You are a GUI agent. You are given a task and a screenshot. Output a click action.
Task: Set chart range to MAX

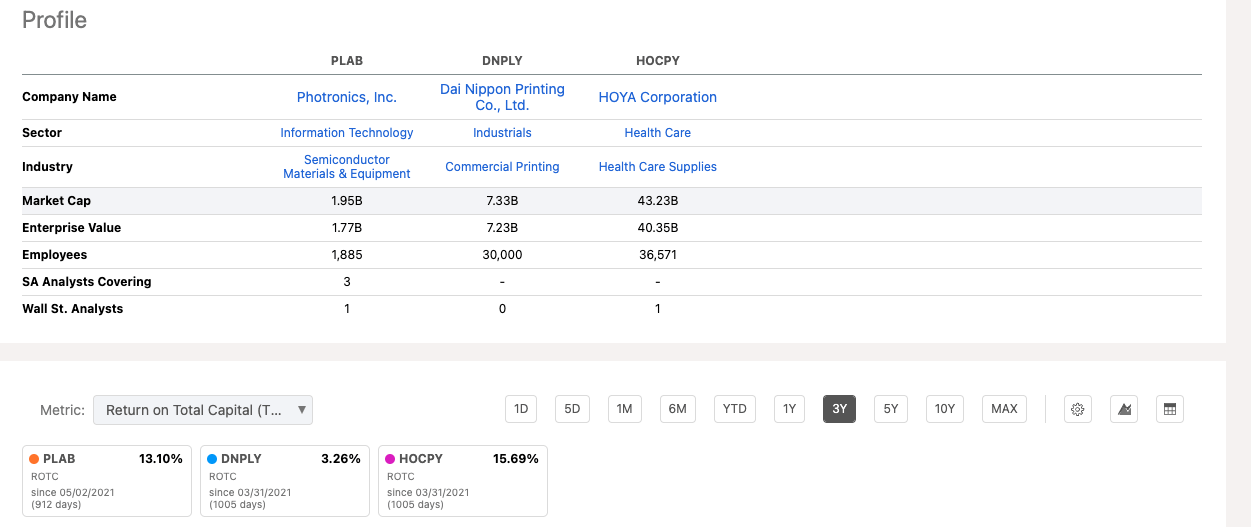coord(1004,409)
